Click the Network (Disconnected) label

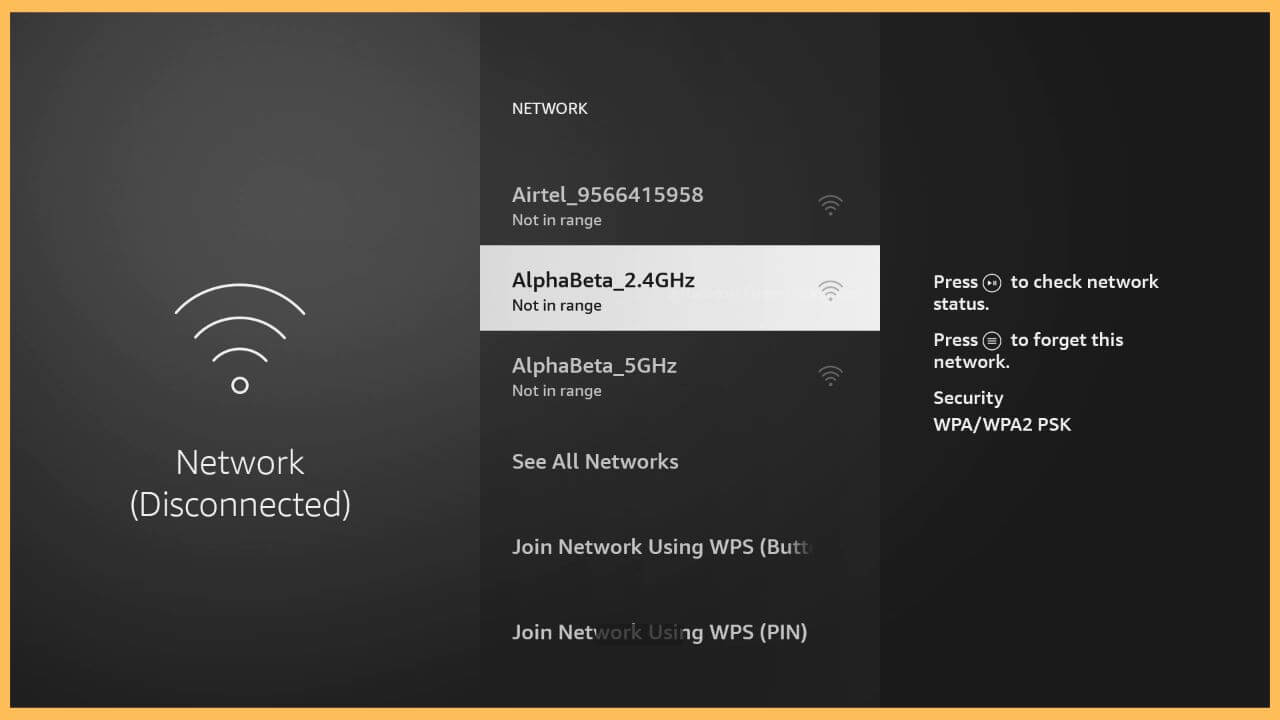click(240, 483)
